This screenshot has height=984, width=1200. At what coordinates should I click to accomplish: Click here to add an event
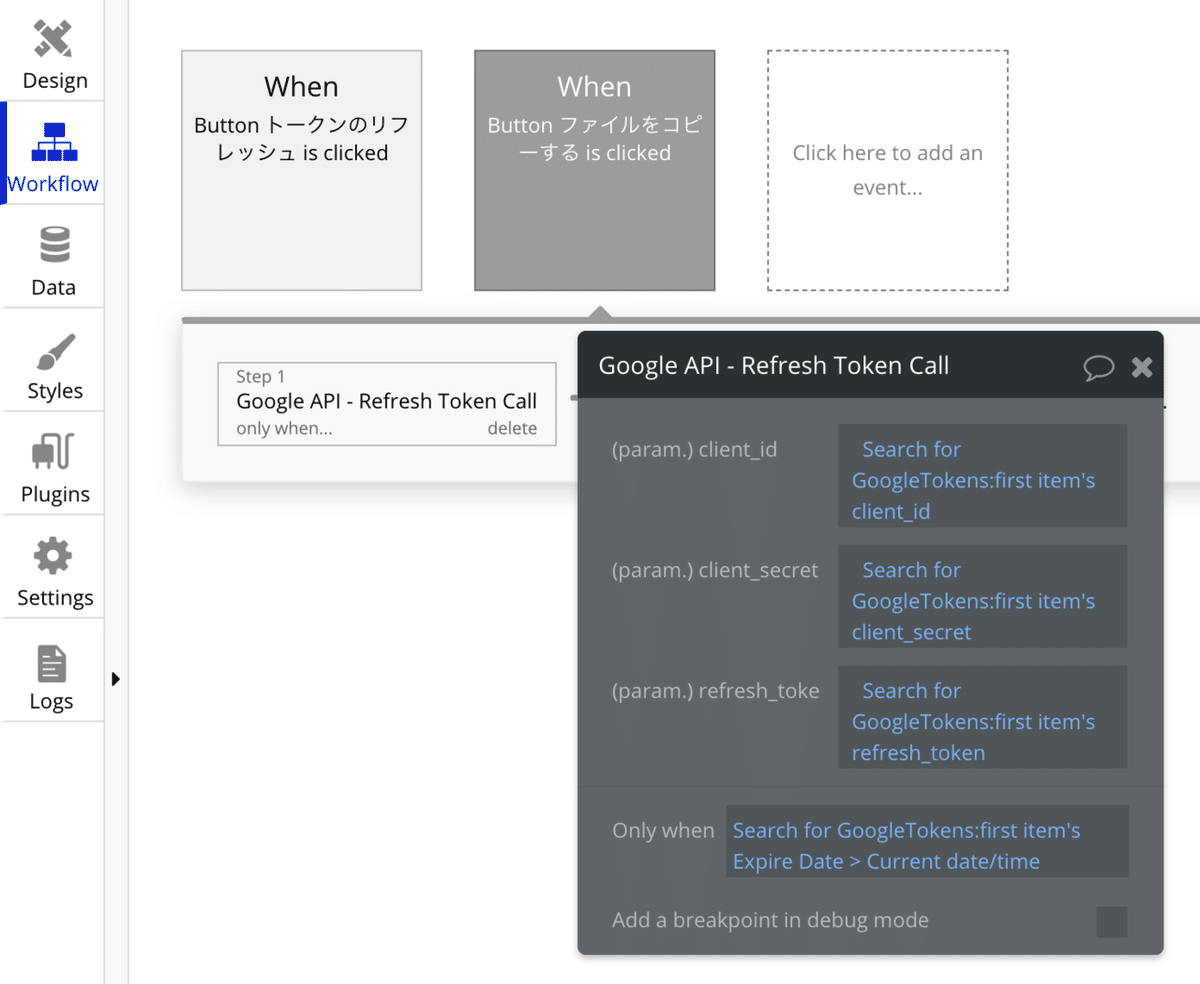tap(887, 170)
